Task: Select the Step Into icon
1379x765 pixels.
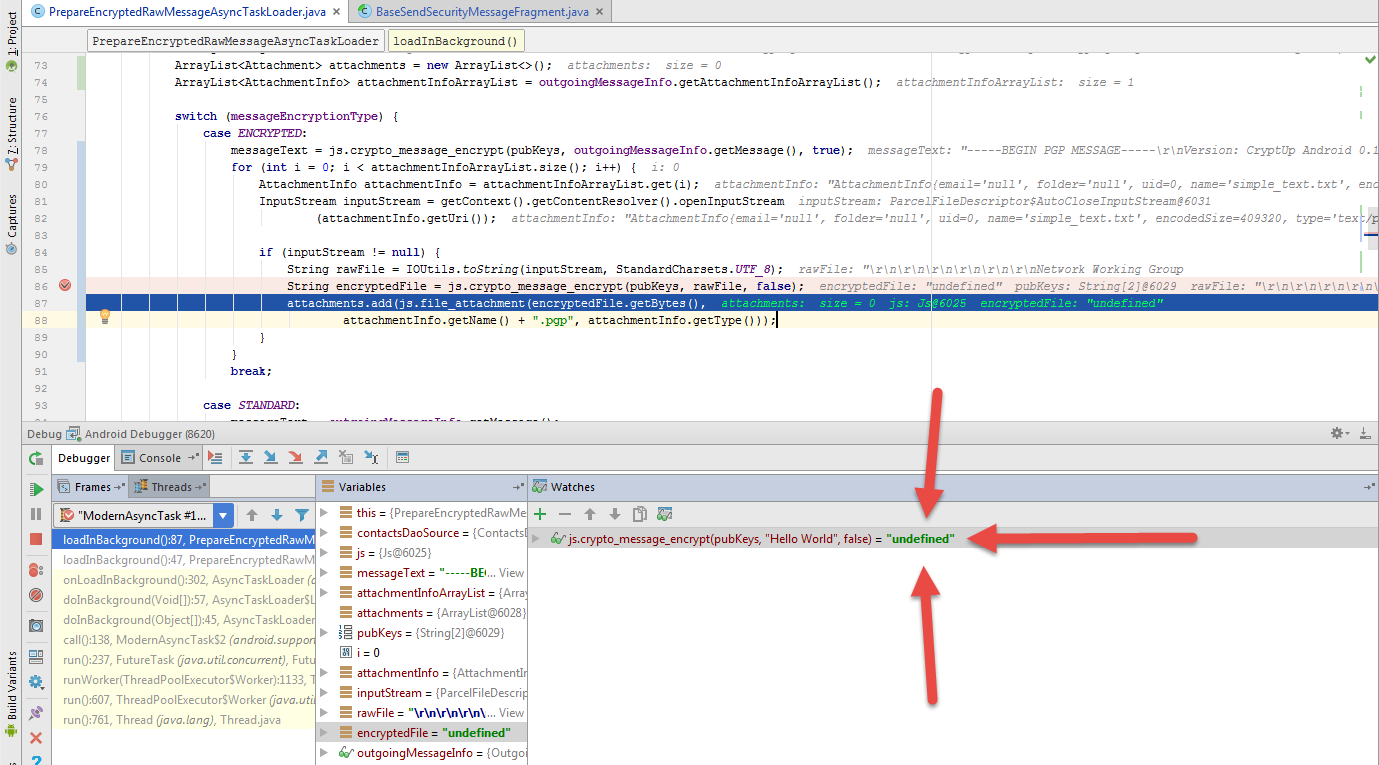Action: (x=270, y=457)
